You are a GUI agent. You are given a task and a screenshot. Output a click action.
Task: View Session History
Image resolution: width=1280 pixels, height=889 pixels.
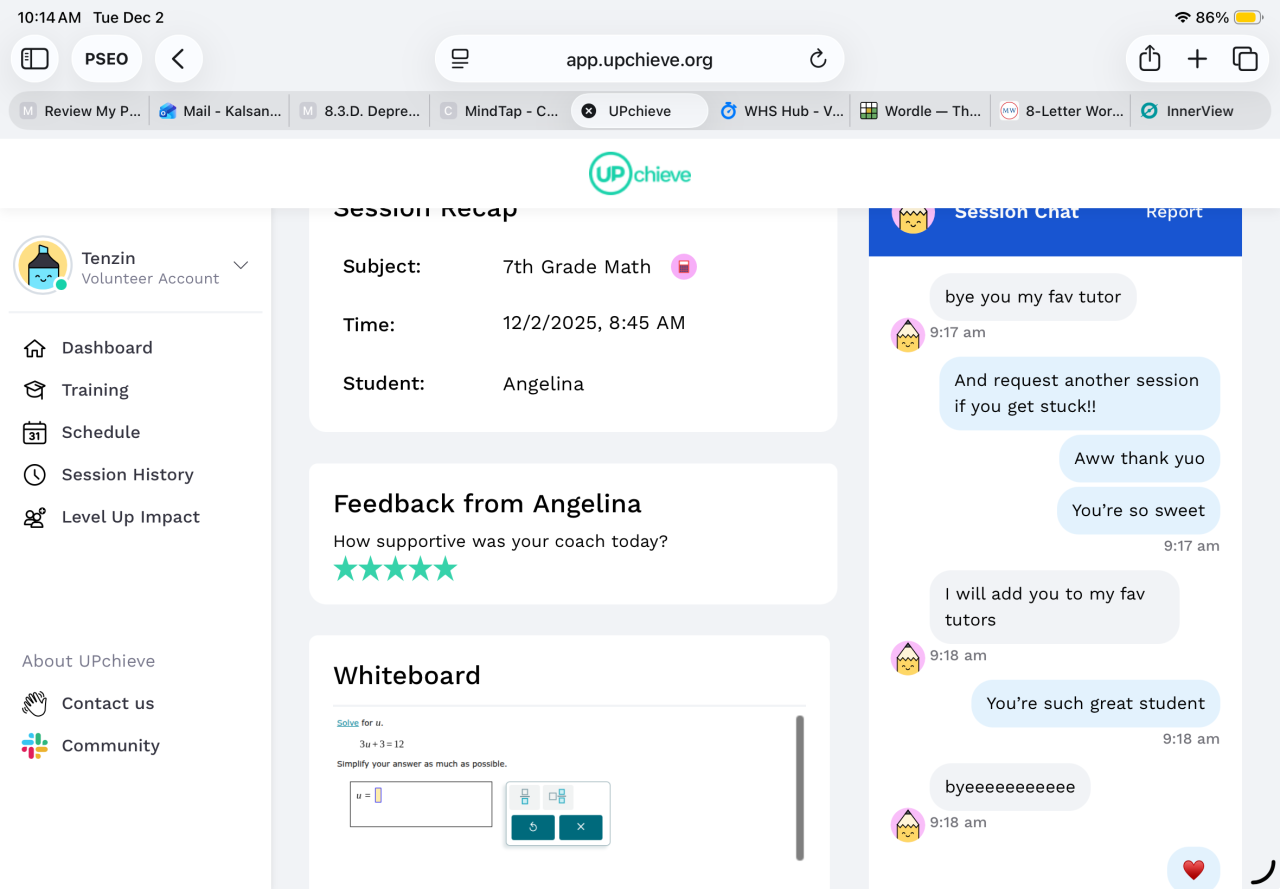128,475
